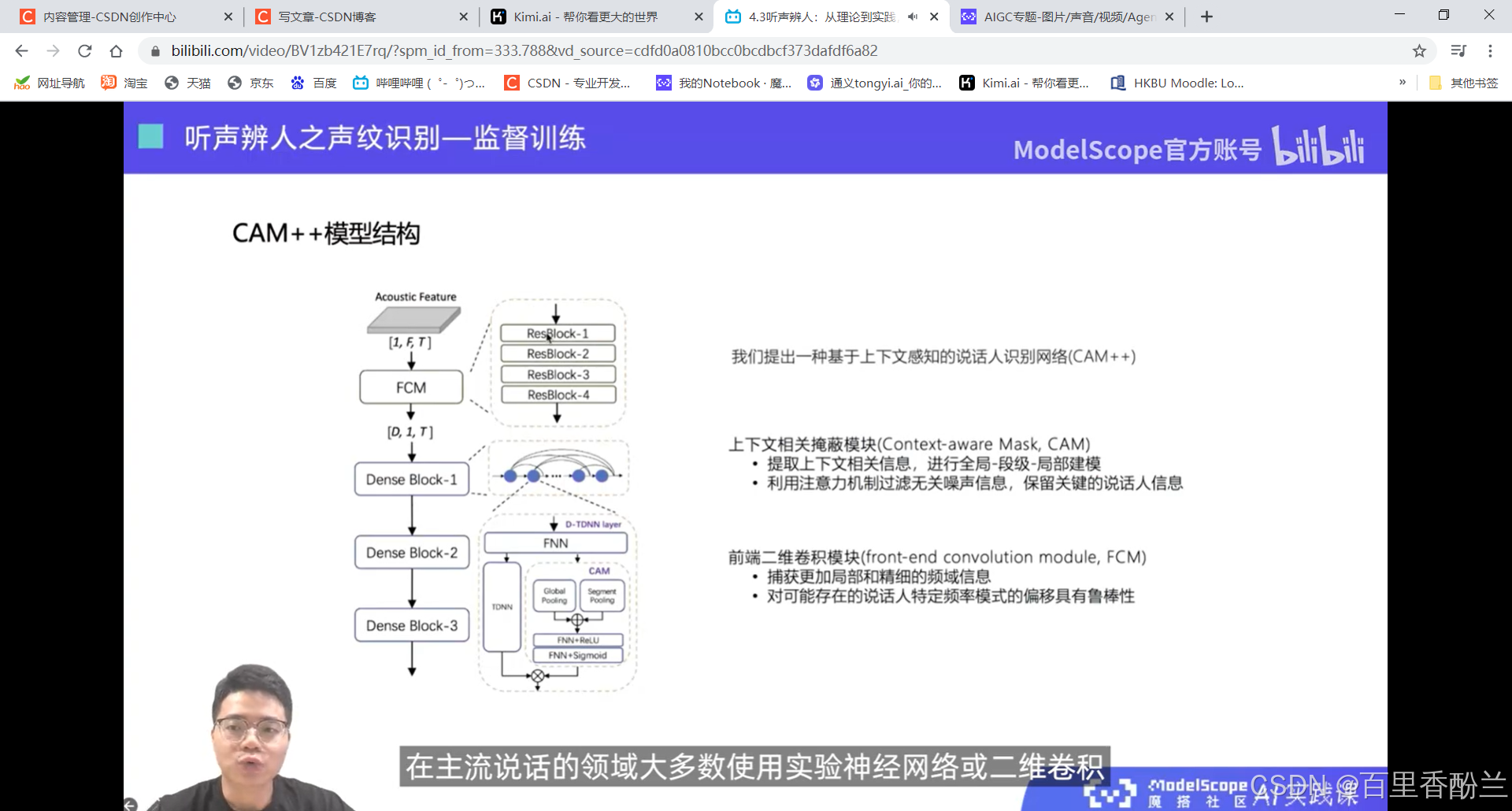Screen dimensions: 1512x811
Task: Open the CSDN - 专业开发 bookmark
Action: (x=568, y=83)
